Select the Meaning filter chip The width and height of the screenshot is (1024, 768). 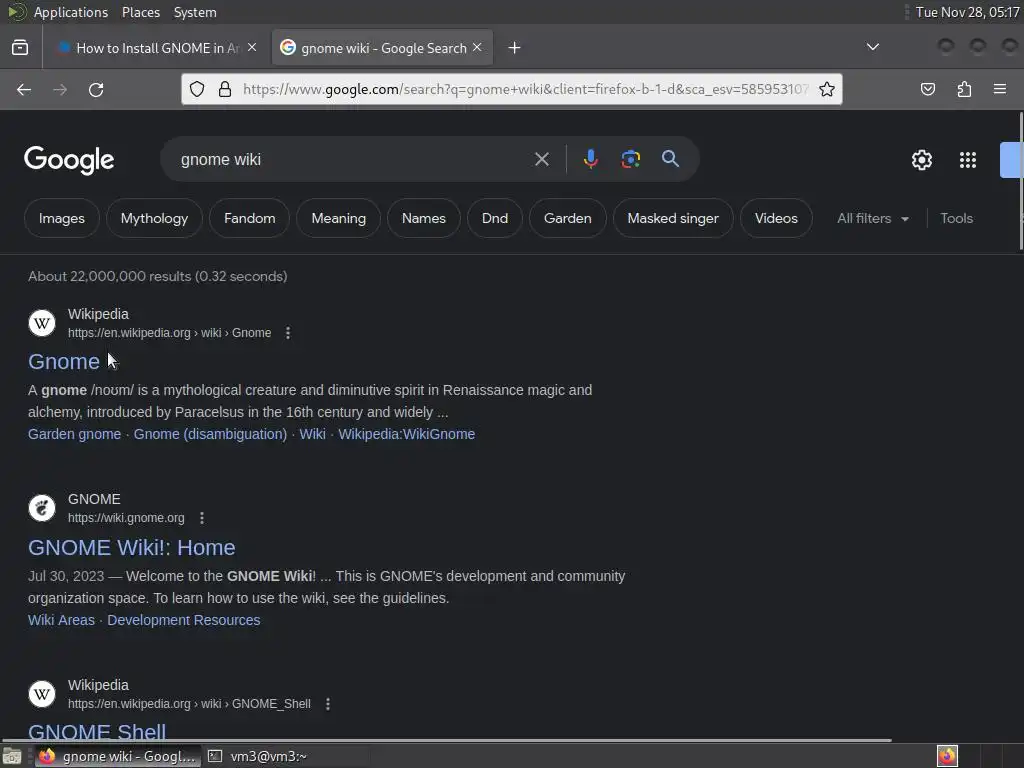click(x=338, y=219)
